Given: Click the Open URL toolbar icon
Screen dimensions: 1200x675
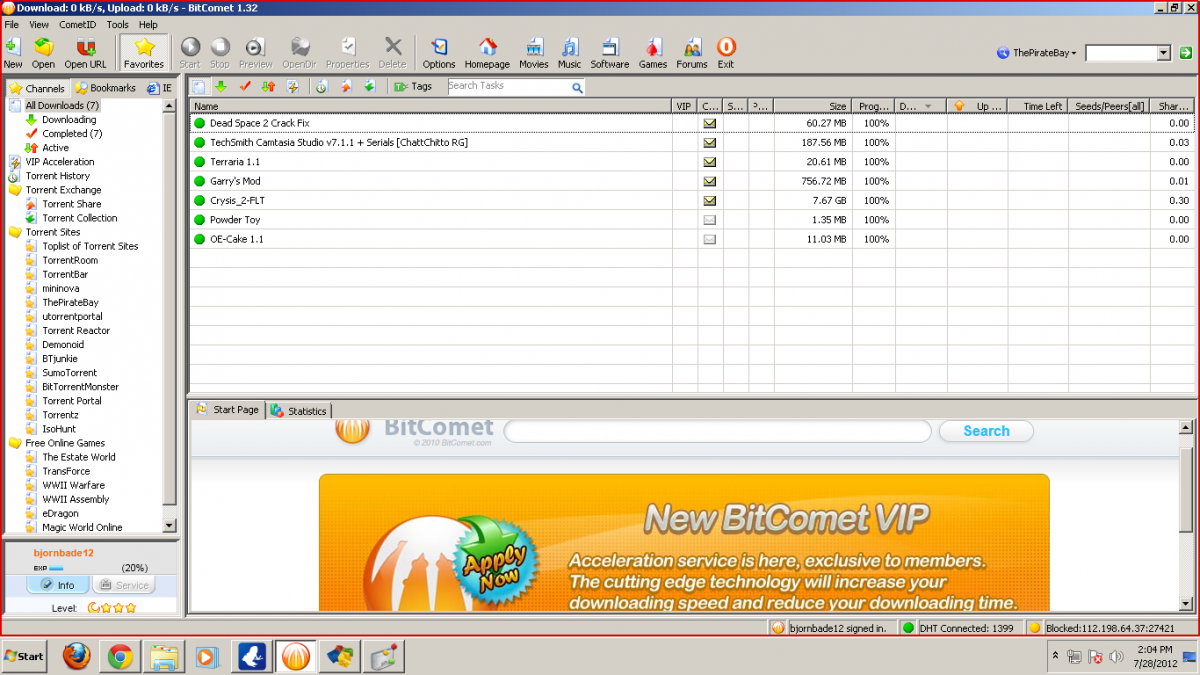Looking at the screenshot, I should [x=86, y=53].
